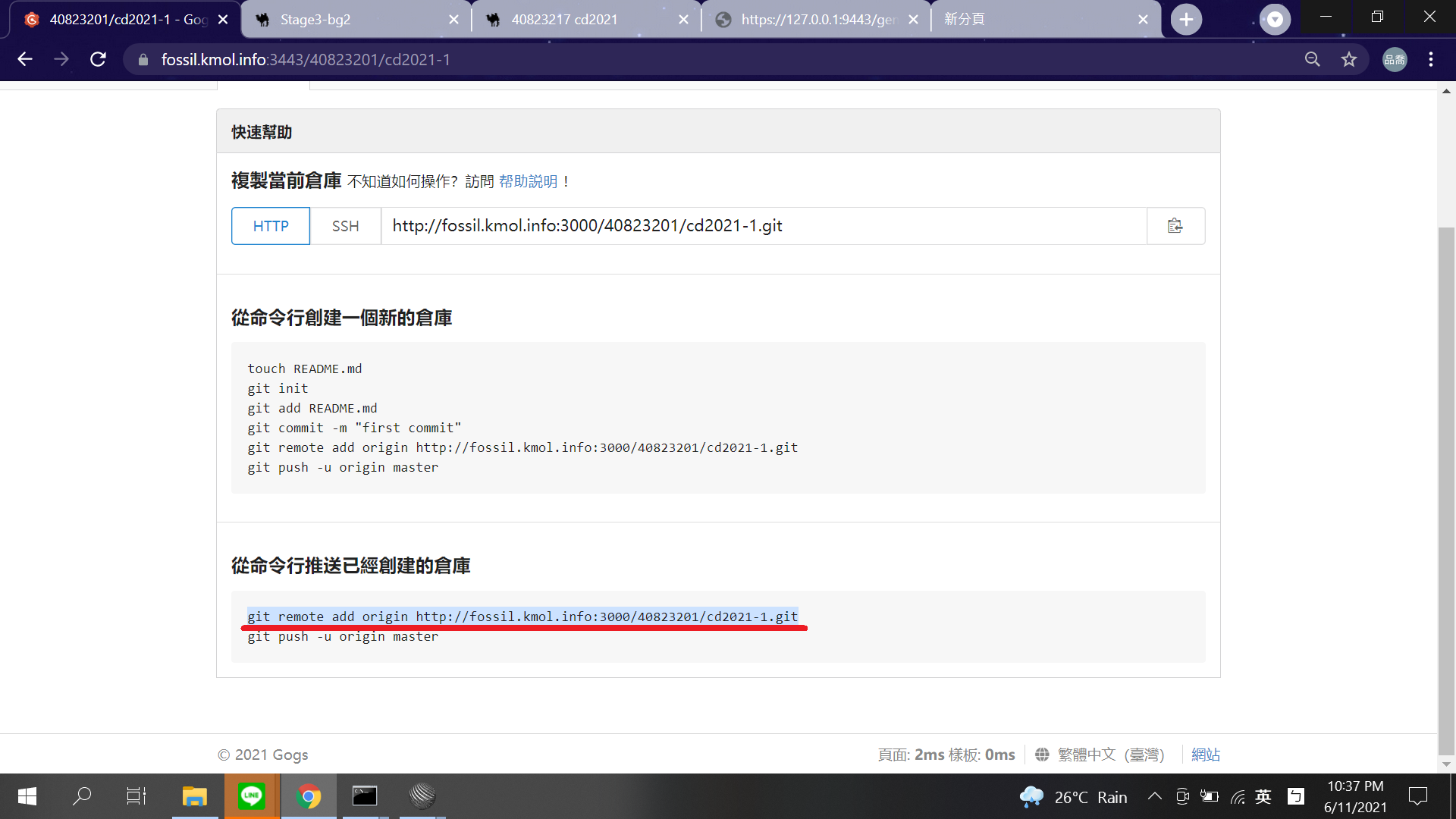Click 'git init' command line

(x=278, y=388)
